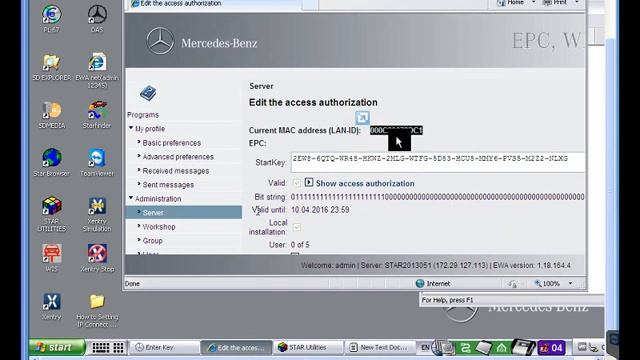Launch the Starfinder desktop shortcut
The image size is (640, 360).
point(97,115)
